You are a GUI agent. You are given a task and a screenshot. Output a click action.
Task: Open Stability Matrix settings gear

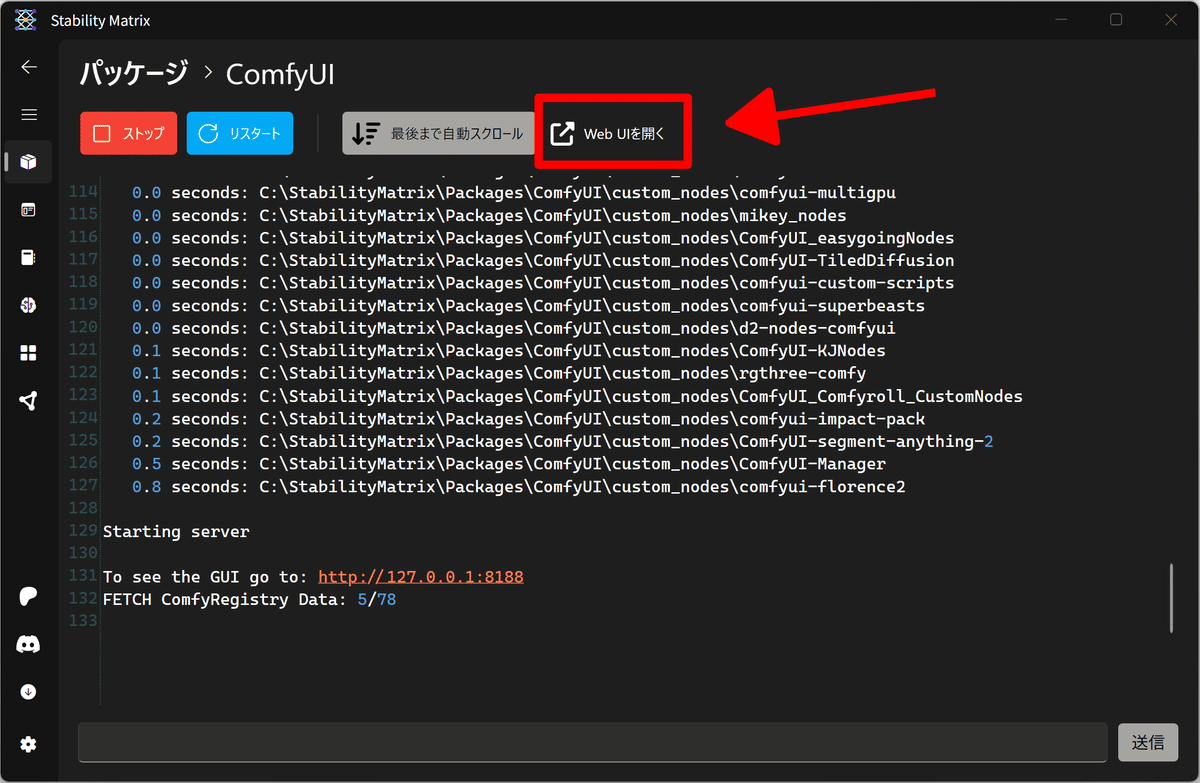click(x=28, y=744)
